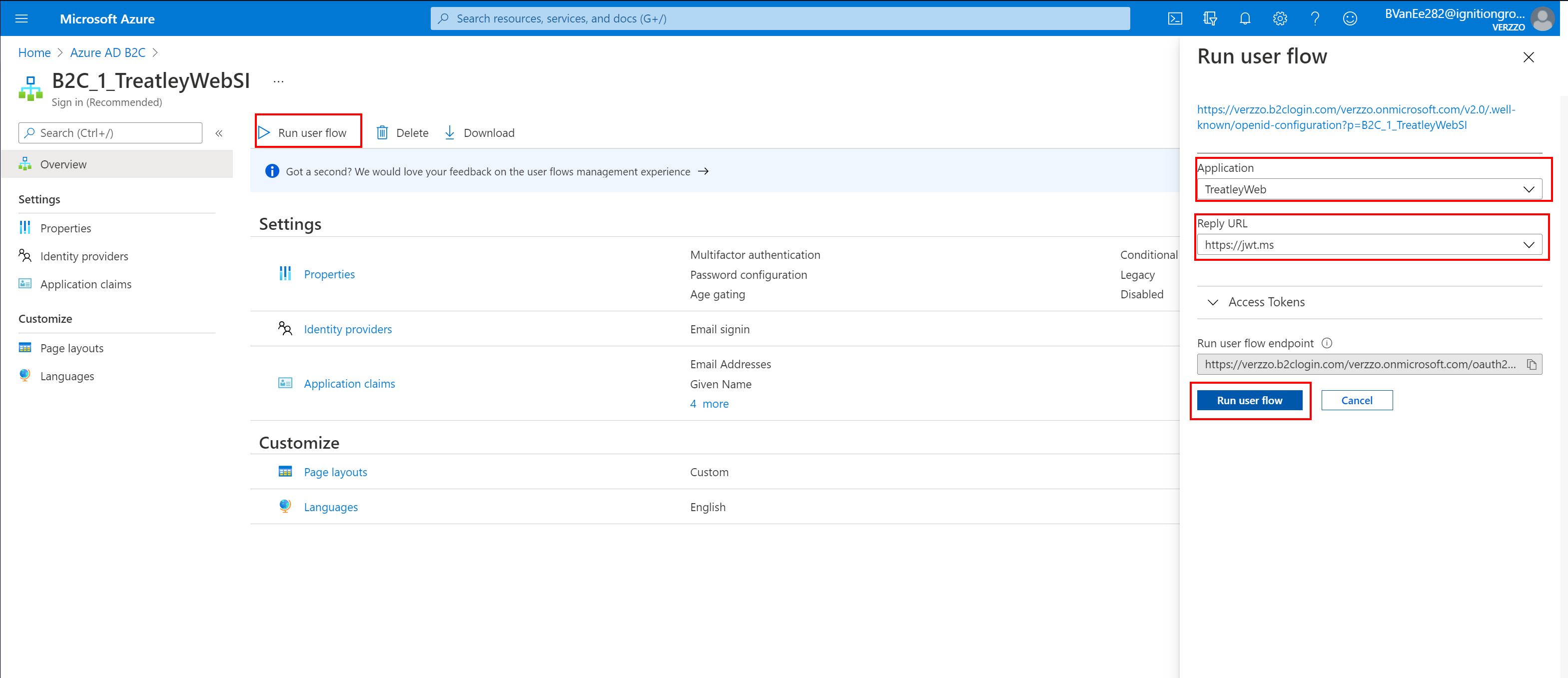Click the feedback banner message text
This screenshot has width=1568, height=678.
coord(488,172)
